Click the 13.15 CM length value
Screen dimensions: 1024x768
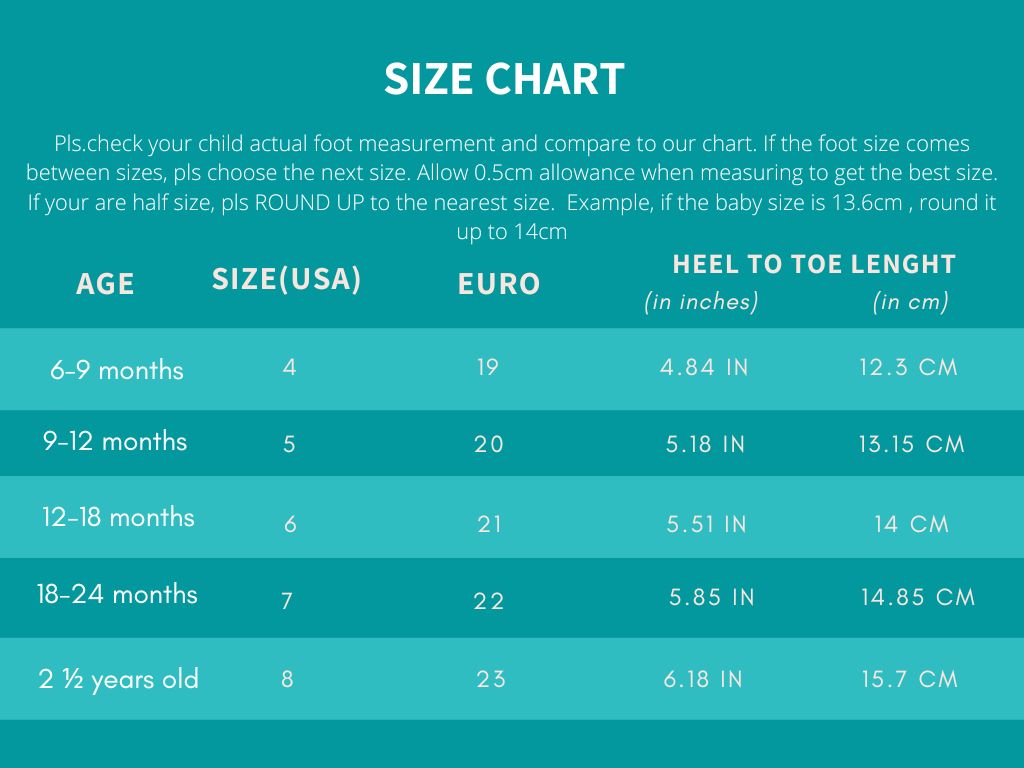click(911, 444)
